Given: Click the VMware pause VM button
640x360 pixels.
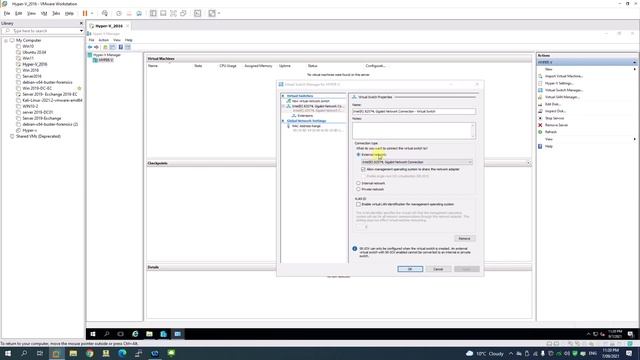Looking at the screenshot, I should 85,13.
